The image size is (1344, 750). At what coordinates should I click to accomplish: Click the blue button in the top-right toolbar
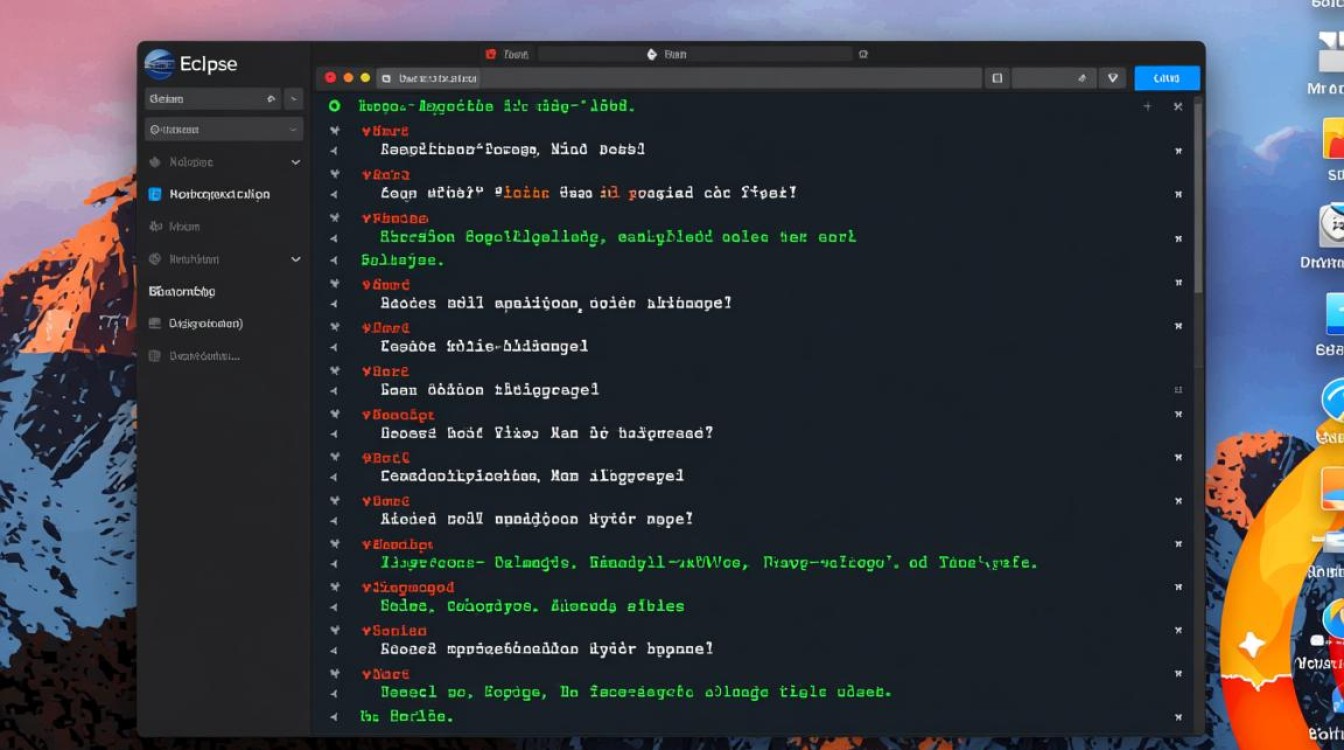1166,78
